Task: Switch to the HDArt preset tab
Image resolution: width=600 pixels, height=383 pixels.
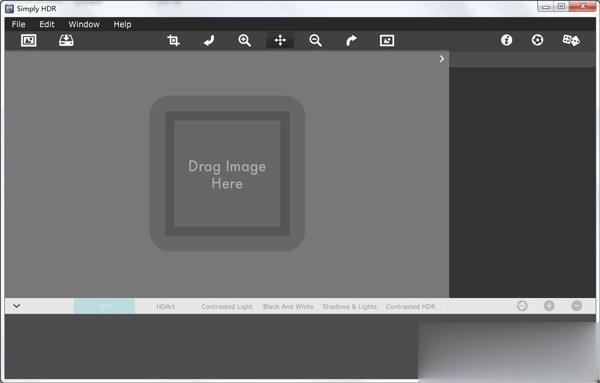Action: pyautogui.click(x=165, y=306)
